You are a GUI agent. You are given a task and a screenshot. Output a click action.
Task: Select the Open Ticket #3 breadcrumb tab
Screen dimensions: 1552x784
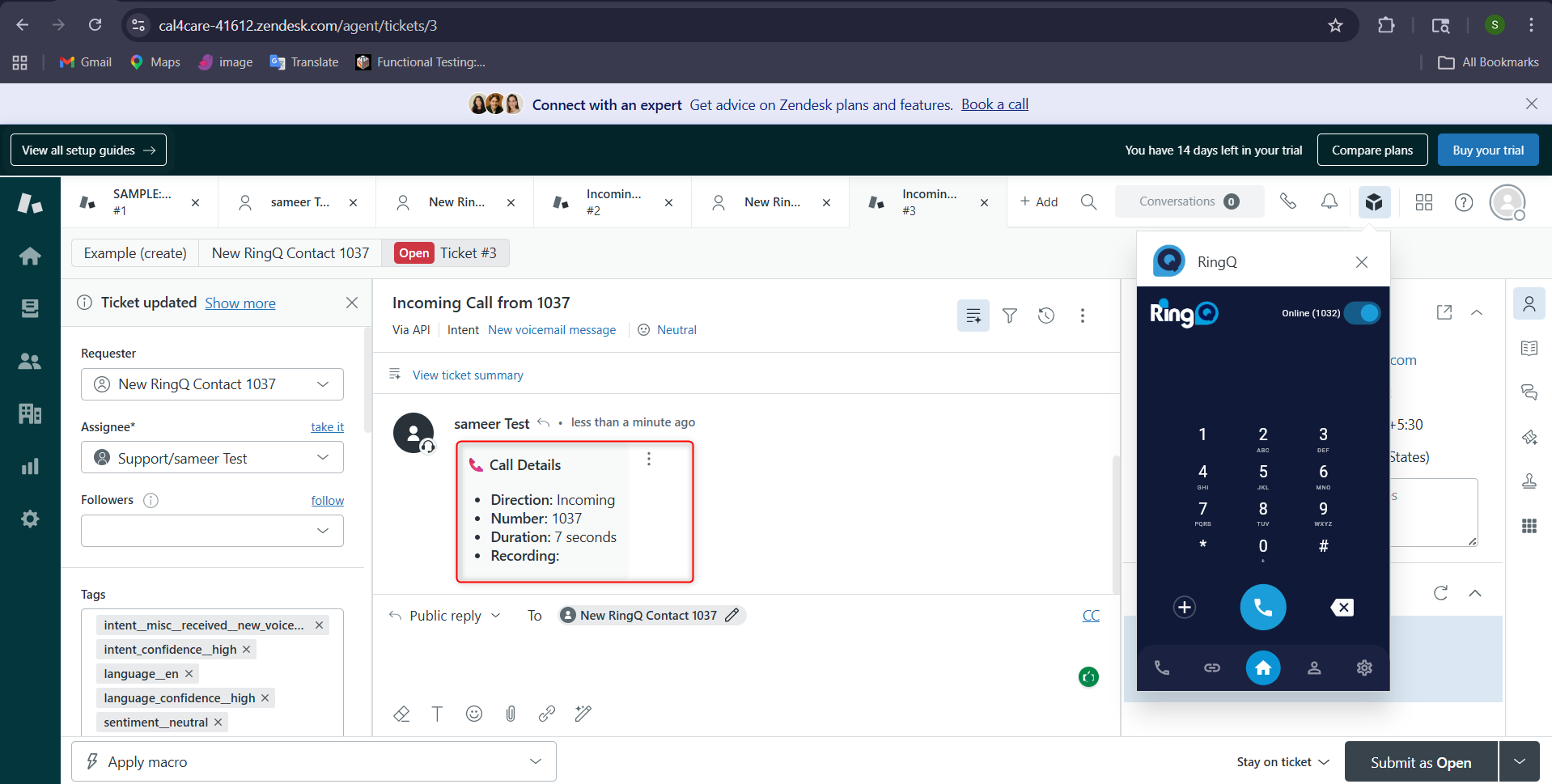click(446, 253)
